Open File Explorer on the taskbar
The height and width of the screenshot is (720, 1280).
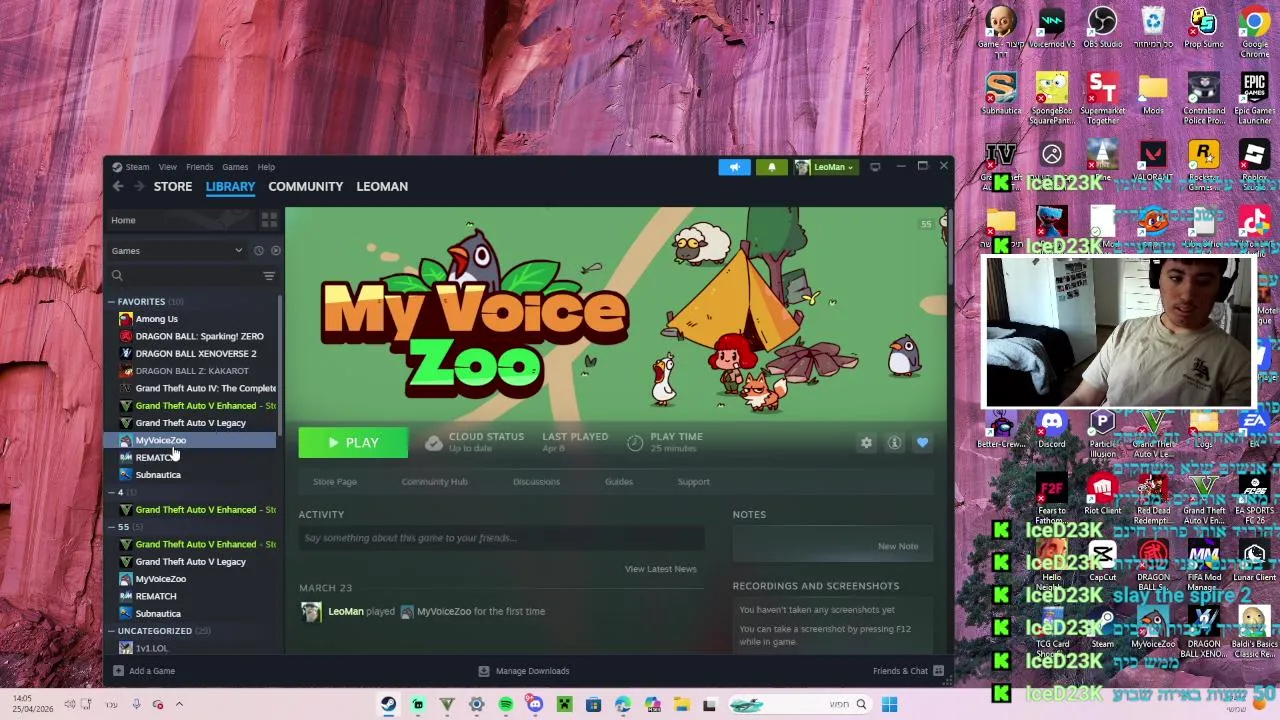681,705
